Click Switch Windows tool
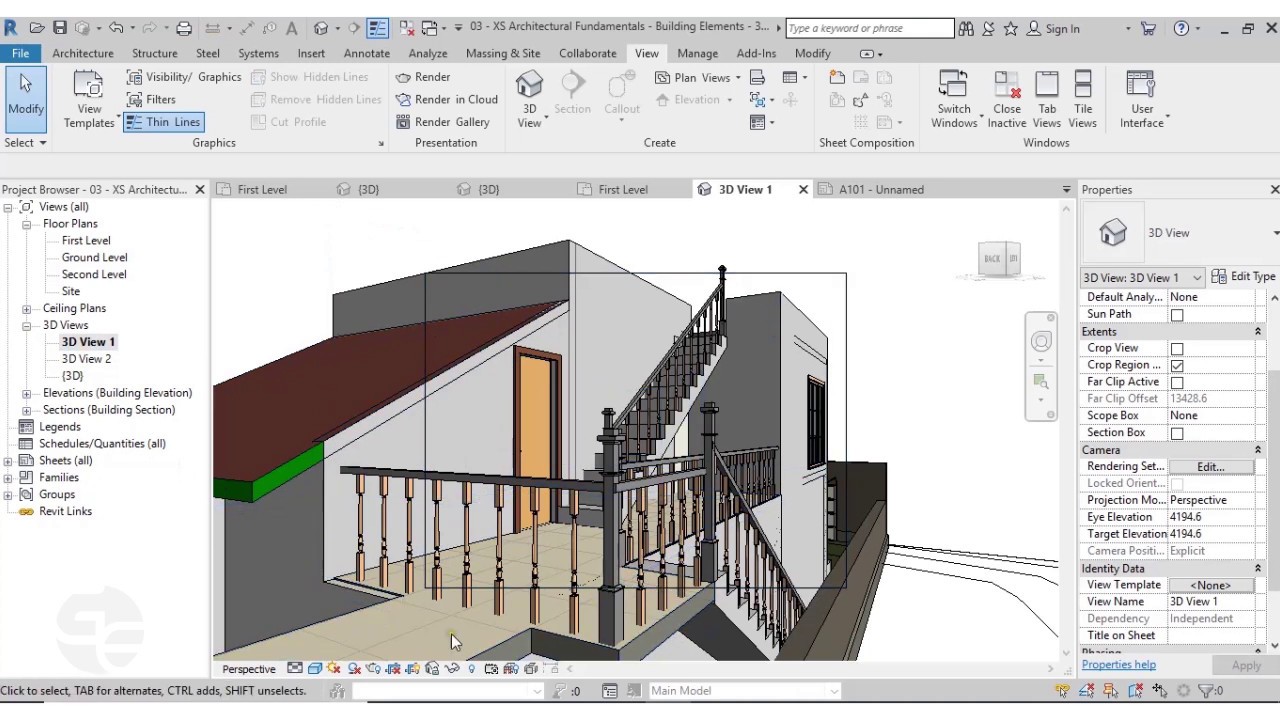The width and height of the screenshot is (1280, 720). point(954,99)
